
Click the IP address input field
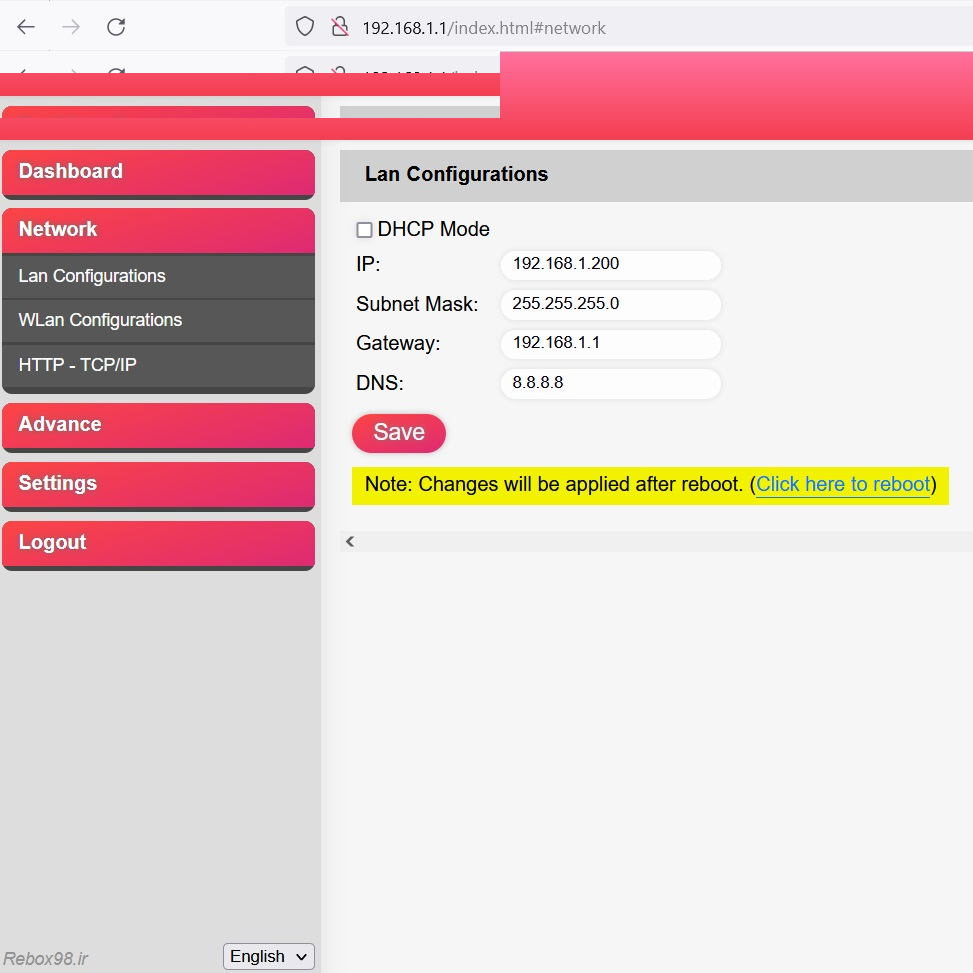click(x=610, y=265)
